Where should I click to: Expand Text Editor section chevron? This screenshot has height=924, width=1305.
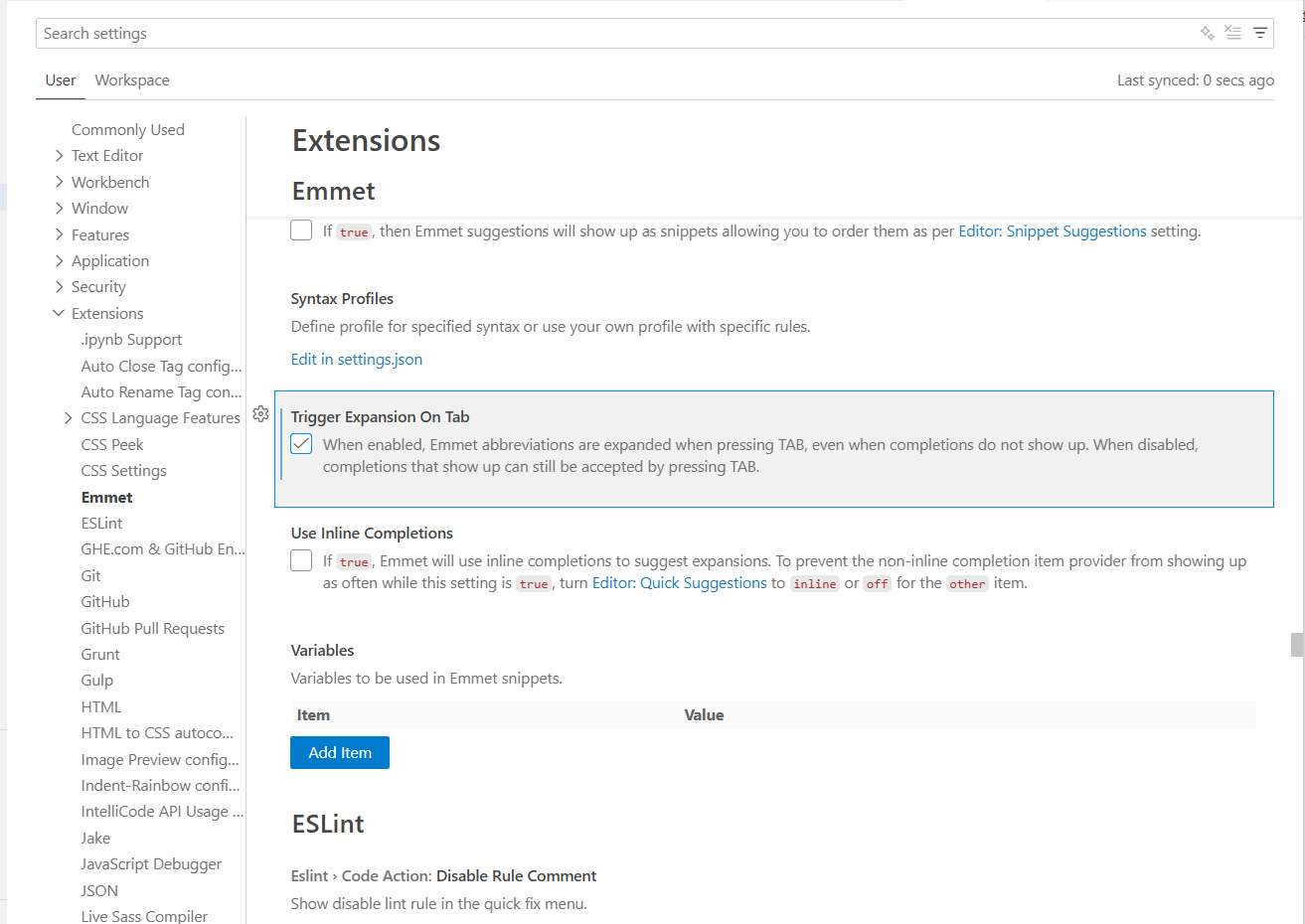point(60,155)
